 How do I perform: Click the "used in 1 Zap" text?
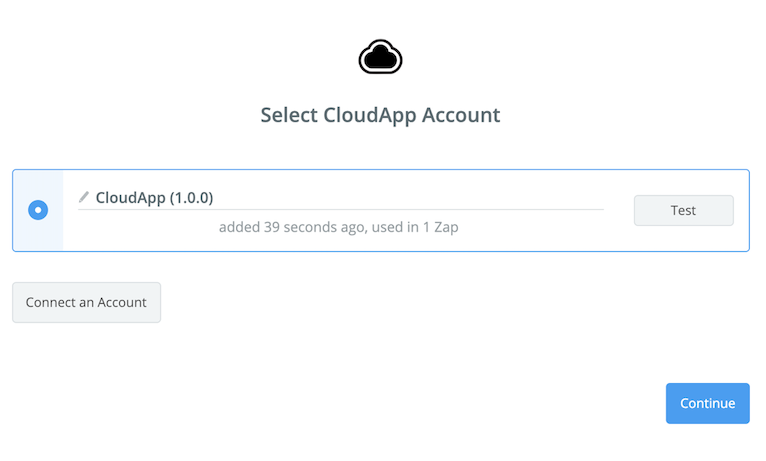click(414, 227)
